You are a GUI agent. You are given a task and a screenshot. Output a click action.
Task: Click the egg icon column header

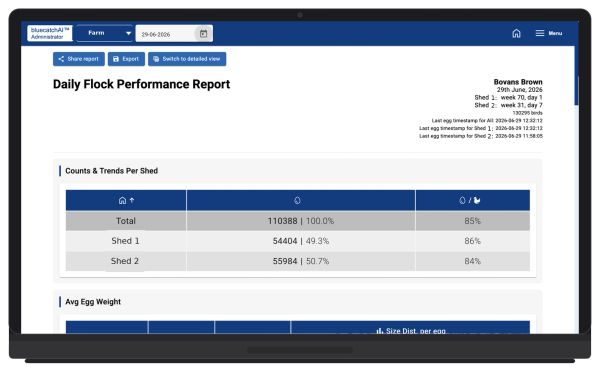pyautogui.click(x=297, y=200)
